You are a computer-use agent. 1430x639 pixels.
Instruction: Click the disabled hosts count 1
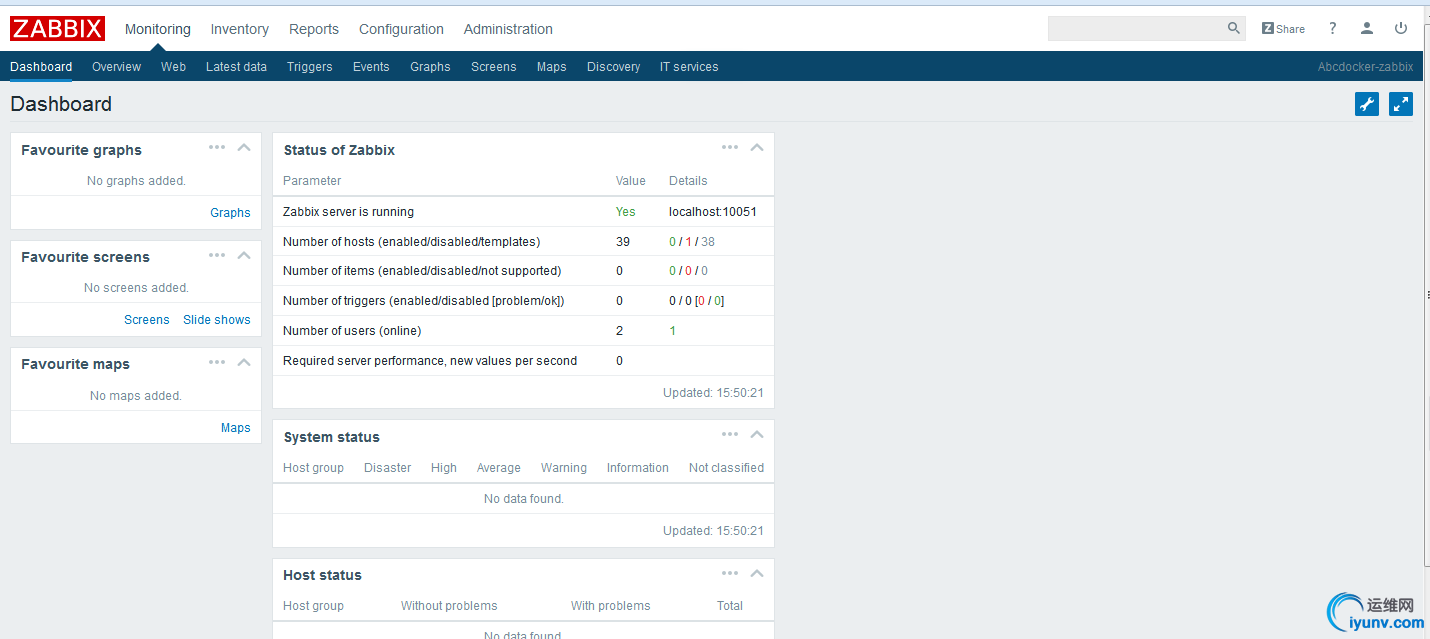pos(688,242)
